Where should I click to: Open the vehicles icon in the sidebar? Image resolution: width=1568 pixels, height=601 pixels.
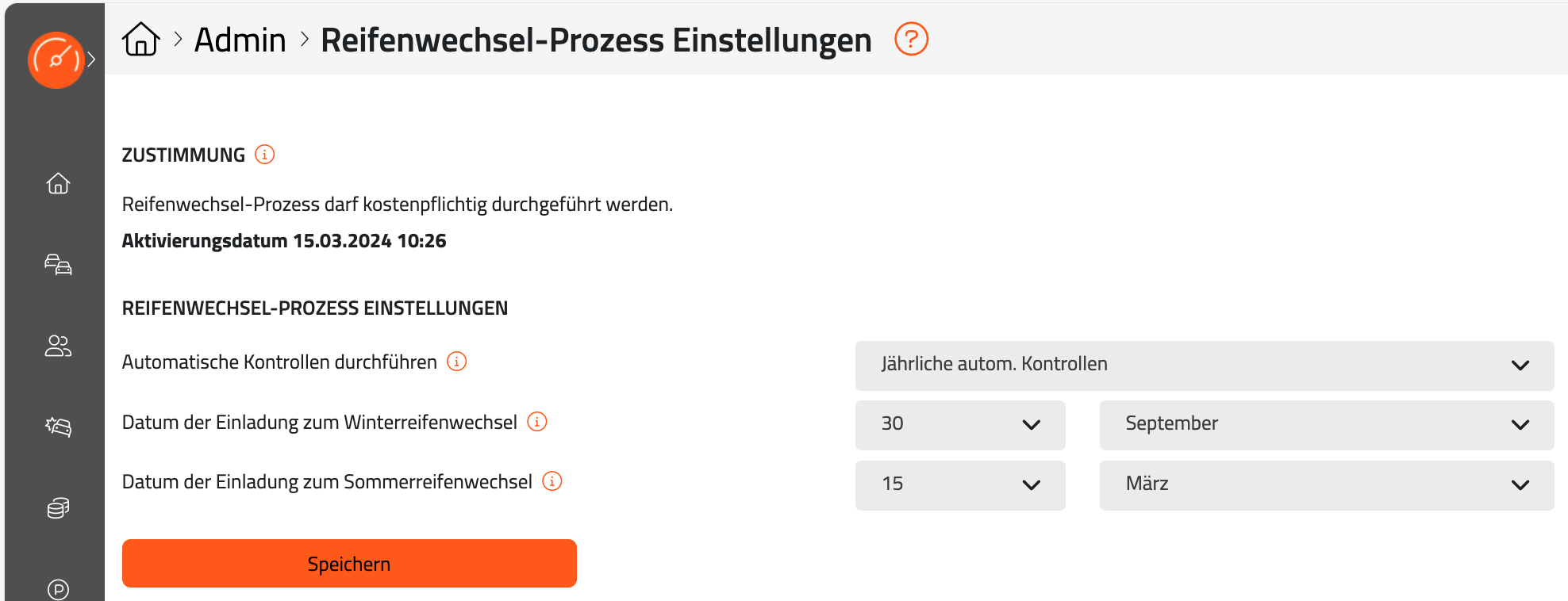[58, 264]
